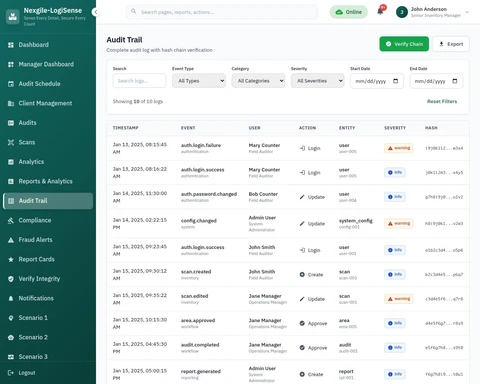Click the Notifications bell icon in sidebar
This screenshot has width=480, height=384.
pyautogui.click(x=11, y=298)
